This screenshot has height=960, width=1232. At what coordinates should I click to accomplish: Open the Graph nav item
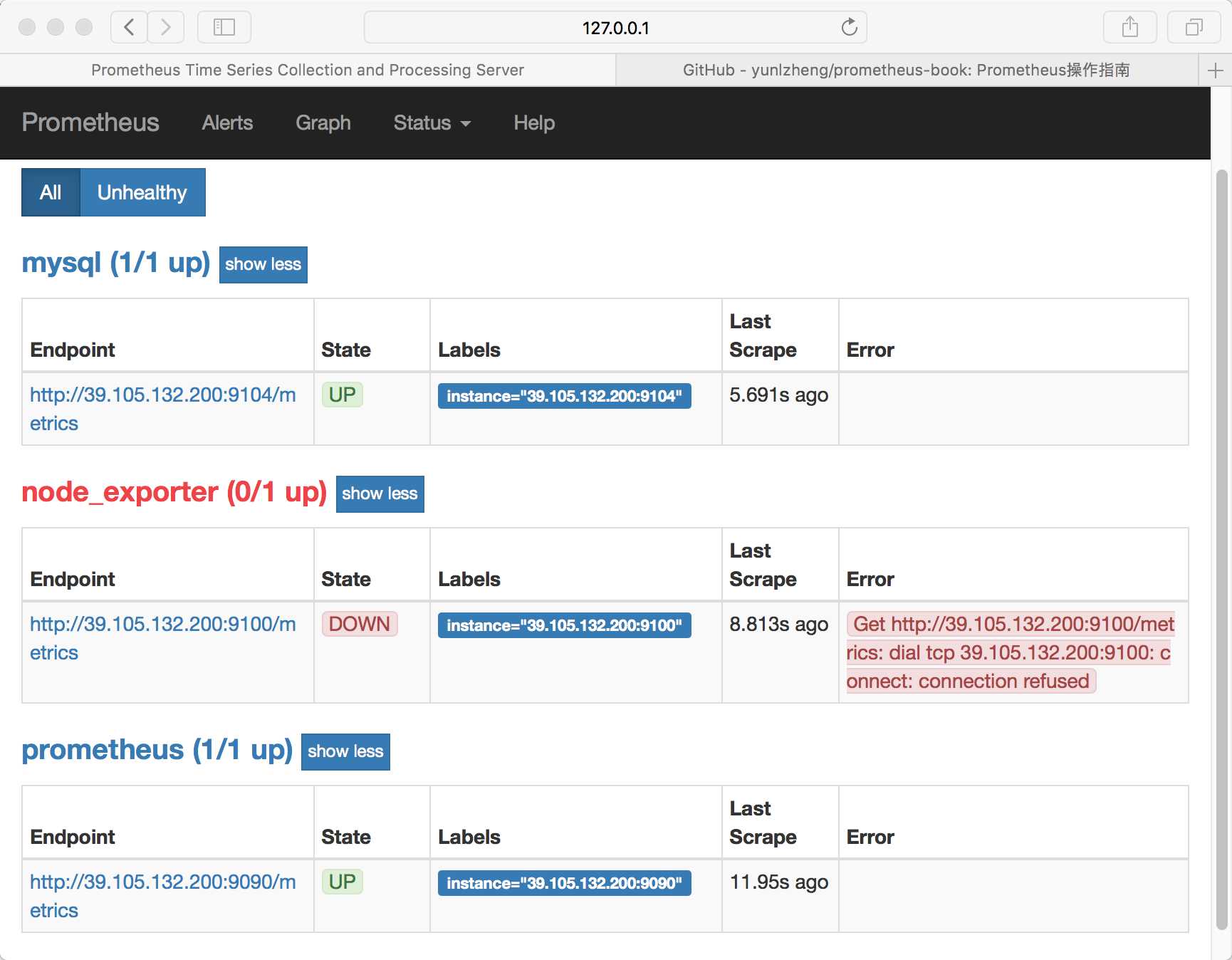323,122
